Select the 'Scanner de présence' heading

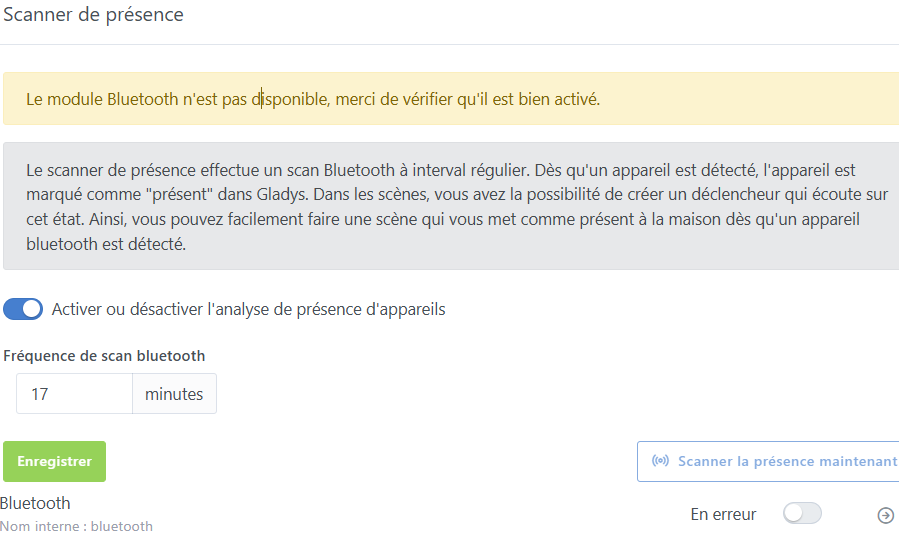coord(93,15)
